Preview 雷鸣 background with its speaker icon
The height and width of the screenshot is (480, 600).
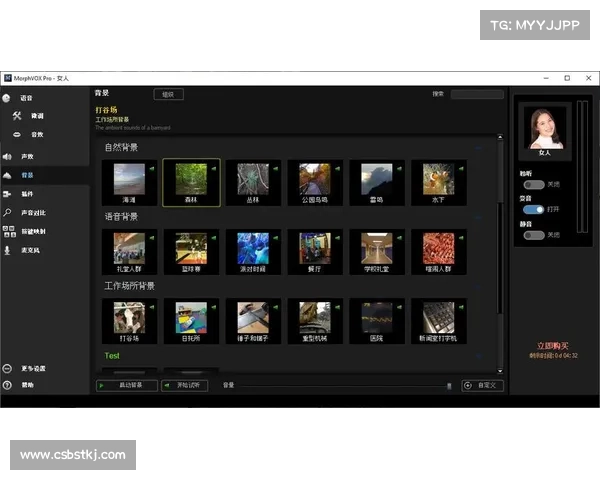pos(399,168)
